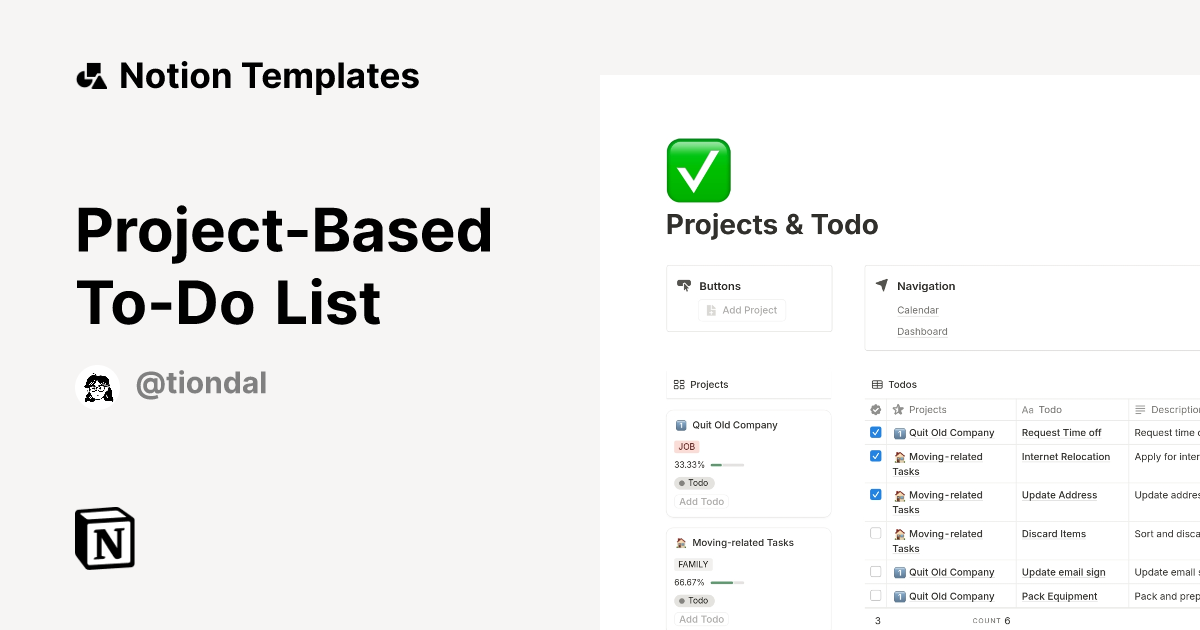Click the Notion logo in the bottom left

(x=104, y=538)
